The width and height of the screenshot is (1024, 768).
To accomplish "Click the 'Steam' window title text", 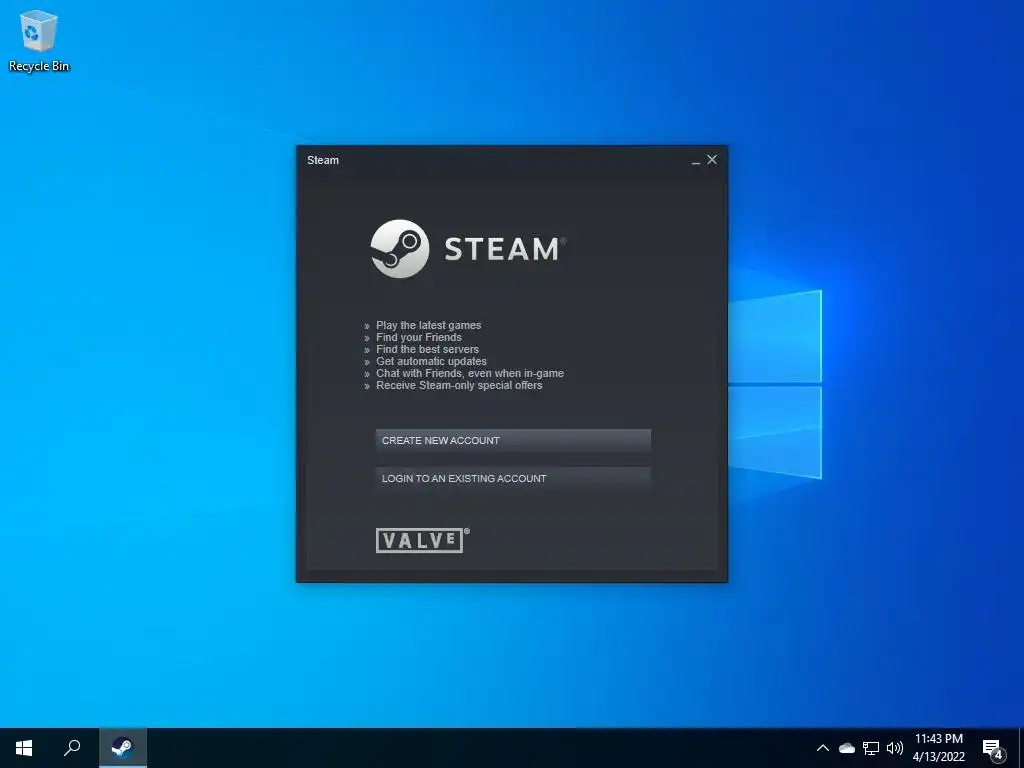I will (x=323, y=160).
